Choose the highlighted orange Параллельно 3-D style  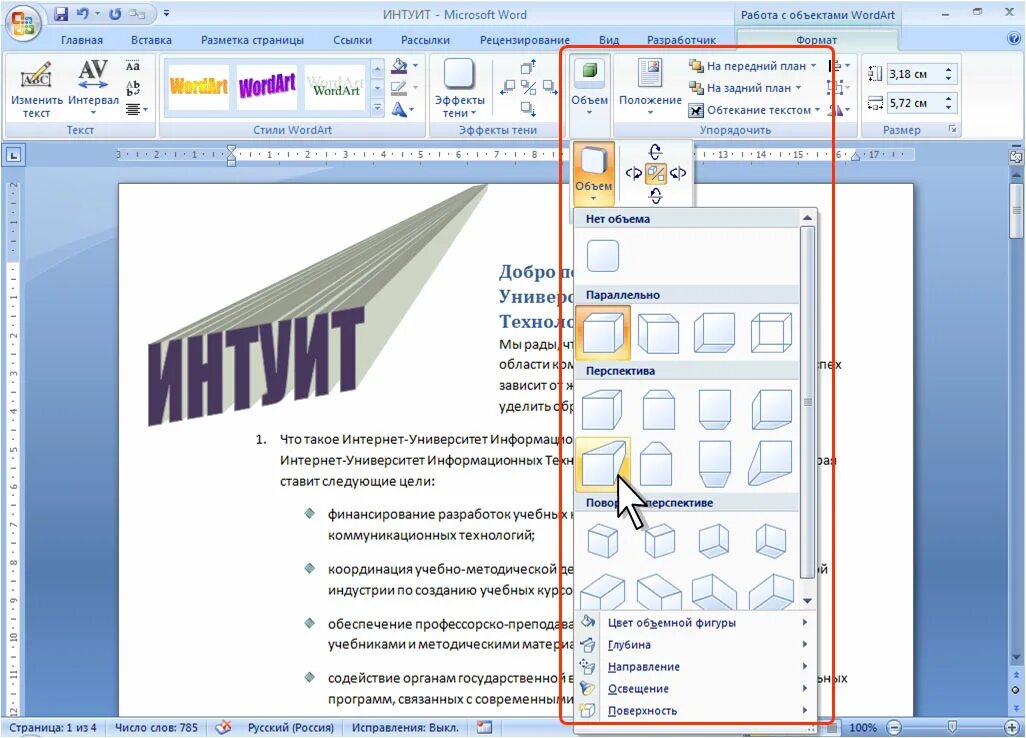tap(603, 333)
